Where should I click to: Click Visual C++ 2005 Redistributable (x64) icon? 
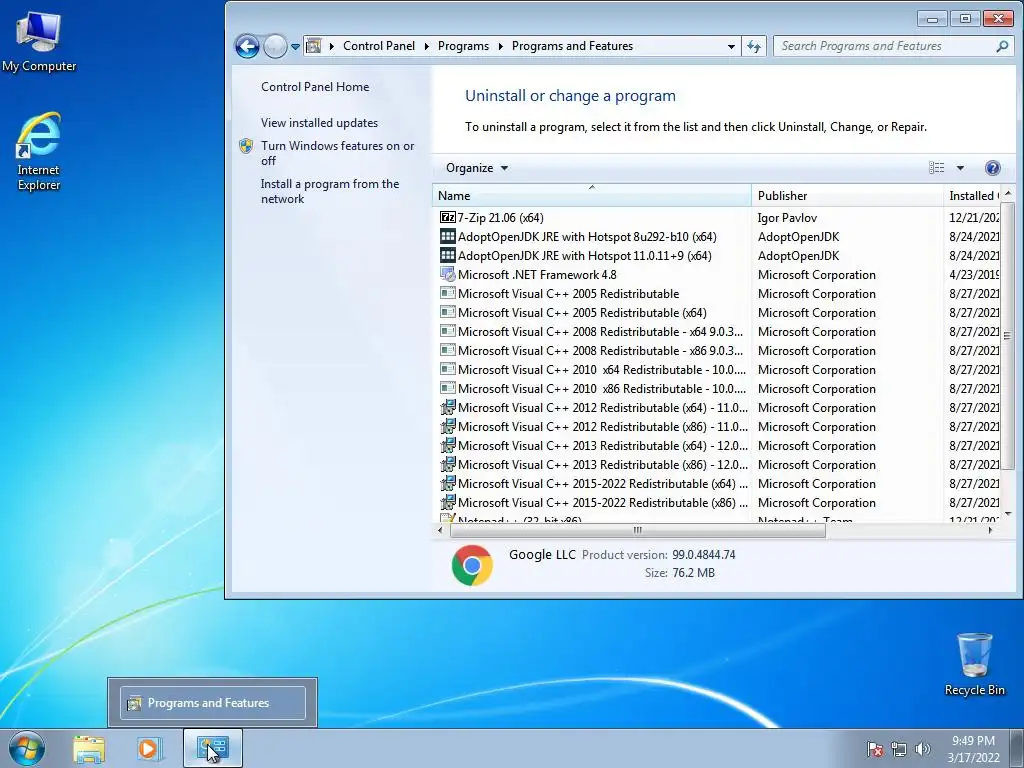pos(447,312)
